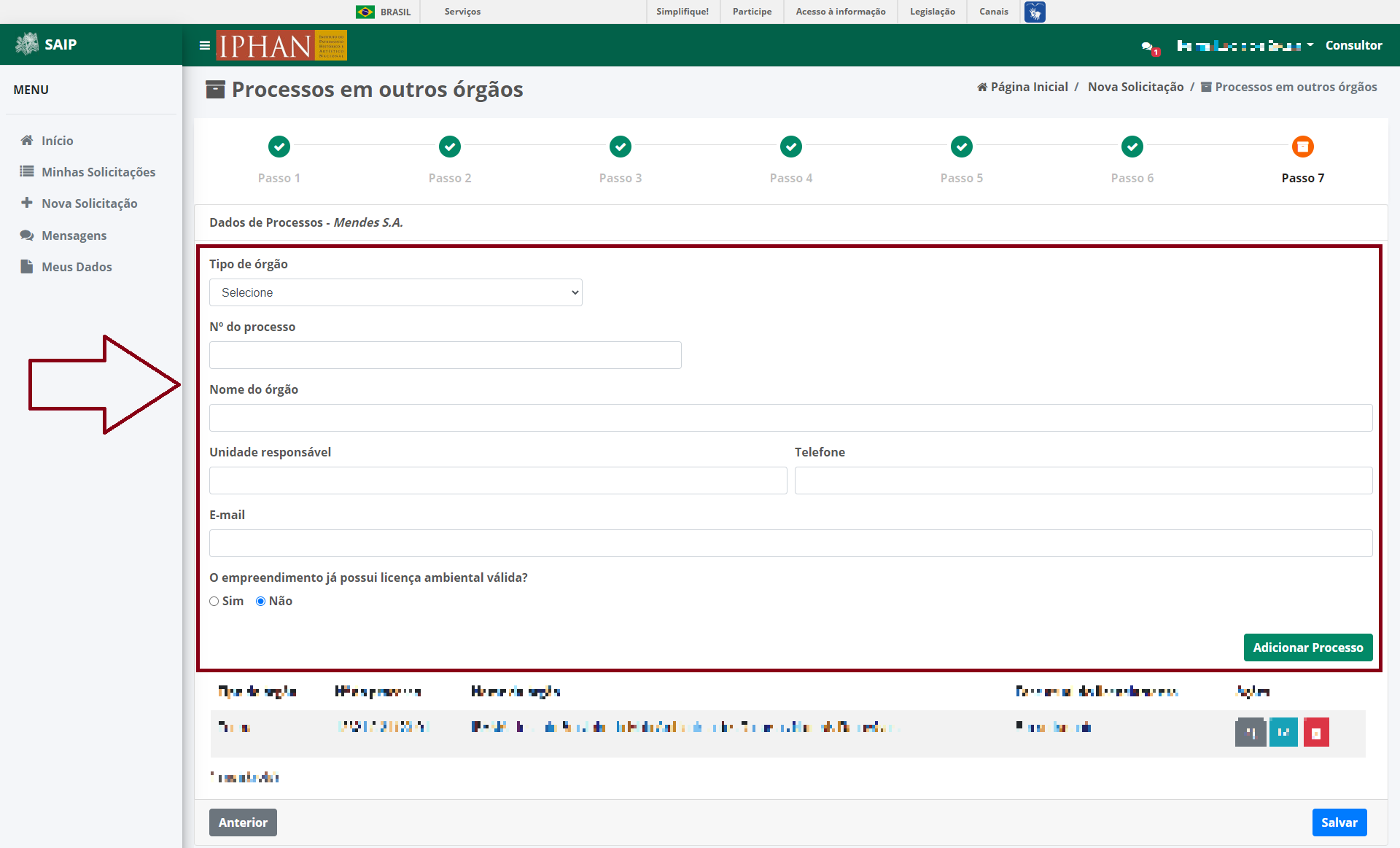Click Nova Solicitação breadcrumb link
Image resolution: width=1400 pixels, height=848 pixels.
click(x=1136, y=87)
